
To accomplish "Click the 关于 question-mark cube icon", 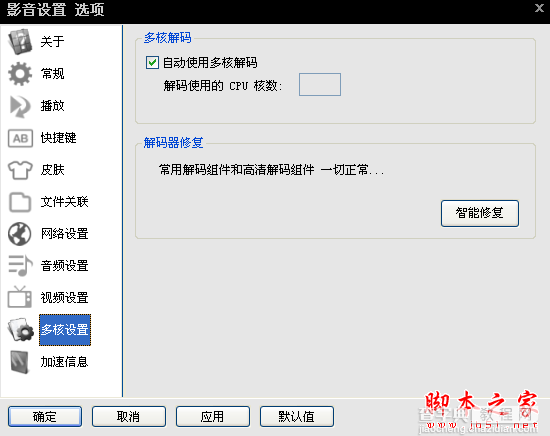I will pyautogui.click(x=20, y=41).
